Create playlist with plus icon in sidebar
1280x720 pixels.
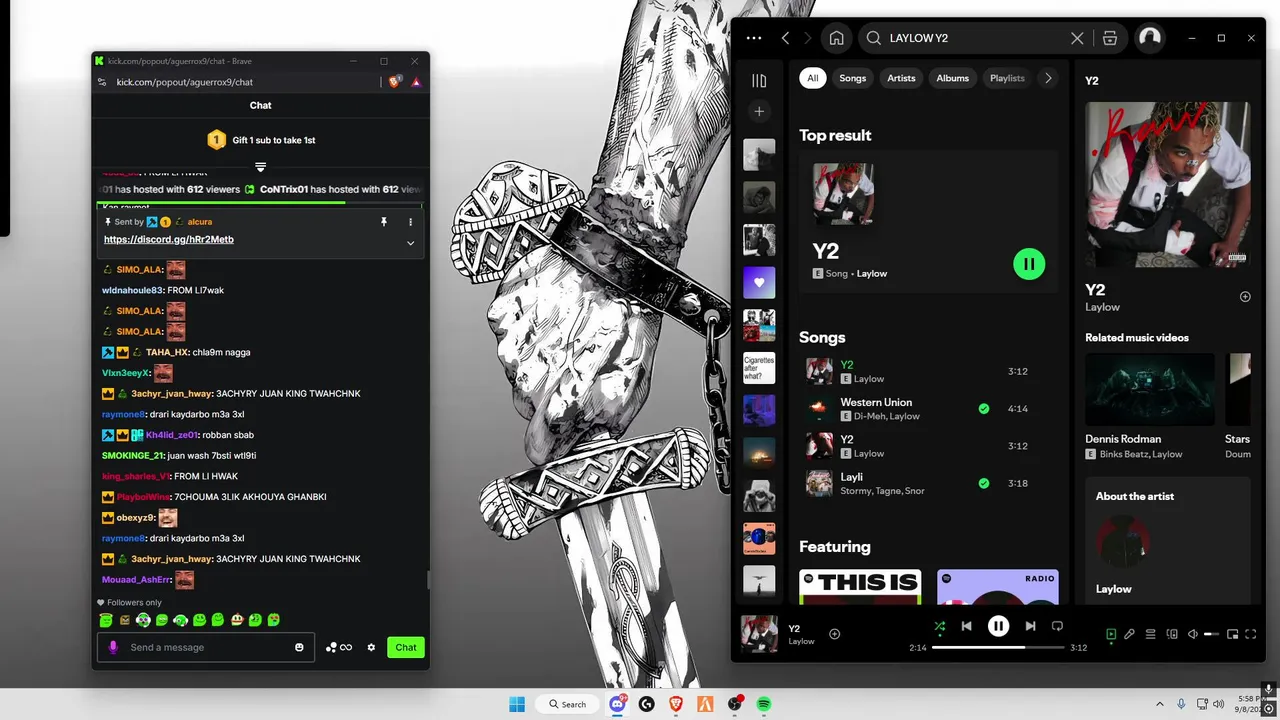[759, 112]
